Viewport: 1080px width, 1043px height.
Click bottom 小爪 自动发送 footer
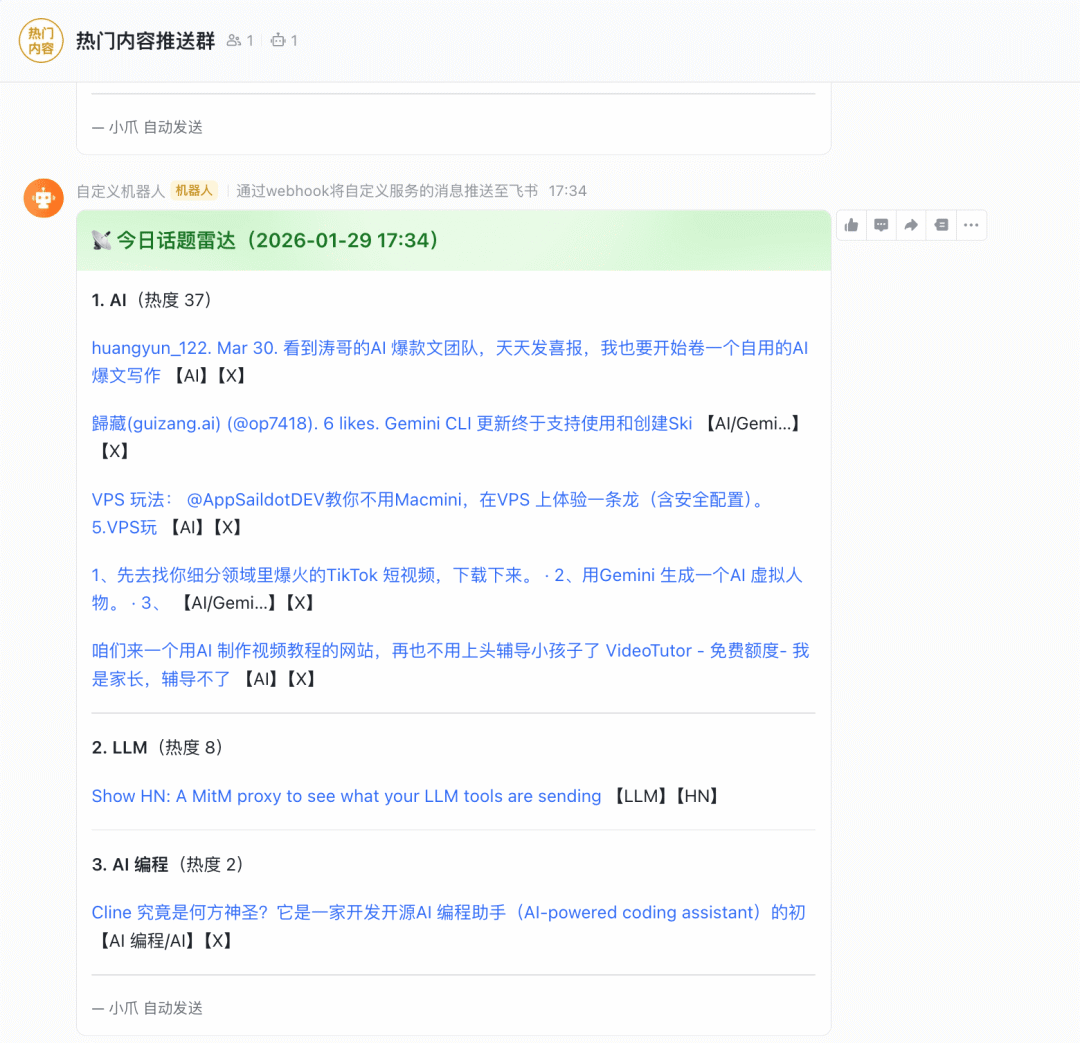147,1009
